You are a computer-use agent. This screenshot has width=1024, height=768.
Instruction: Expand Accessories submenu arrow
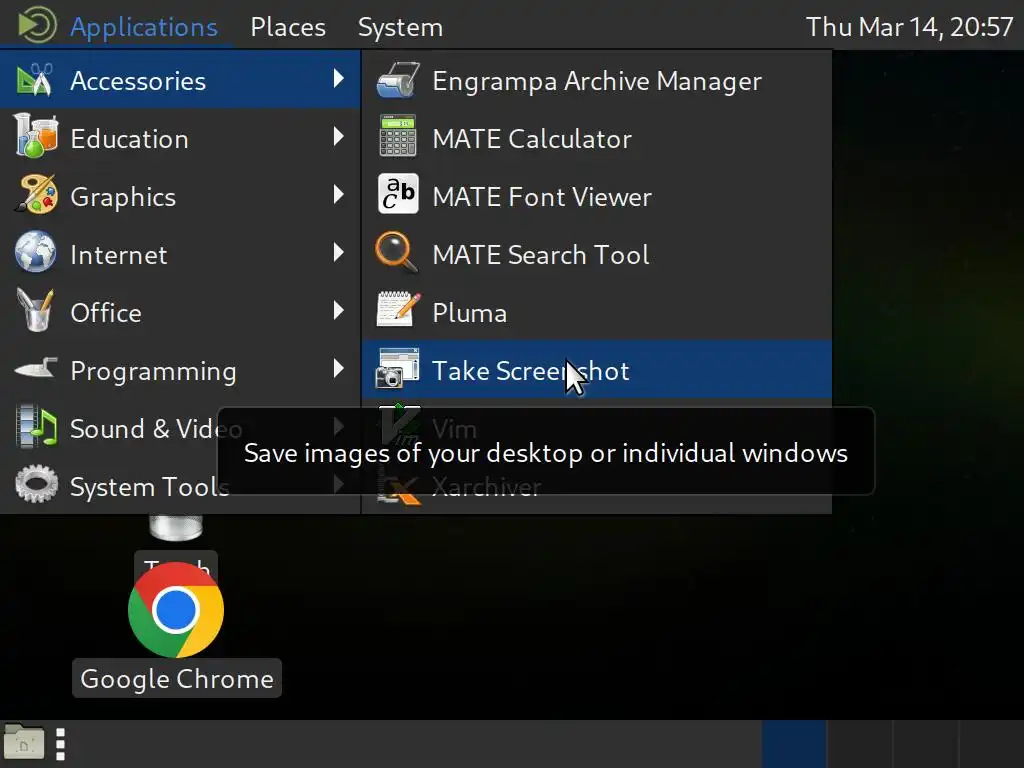click(338, 79)
